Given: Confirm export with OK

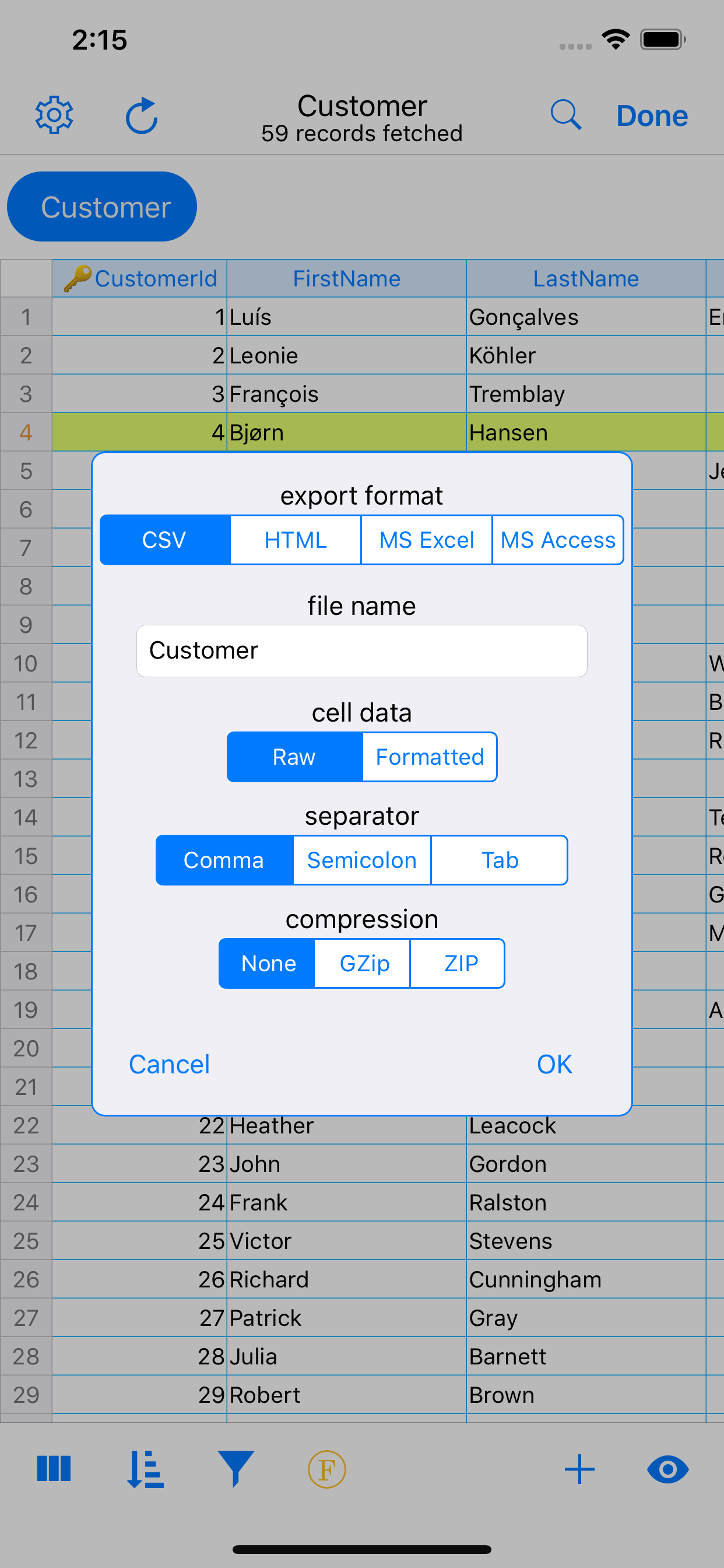Looking at the screenshot, I should click(x=554, y=1064).
